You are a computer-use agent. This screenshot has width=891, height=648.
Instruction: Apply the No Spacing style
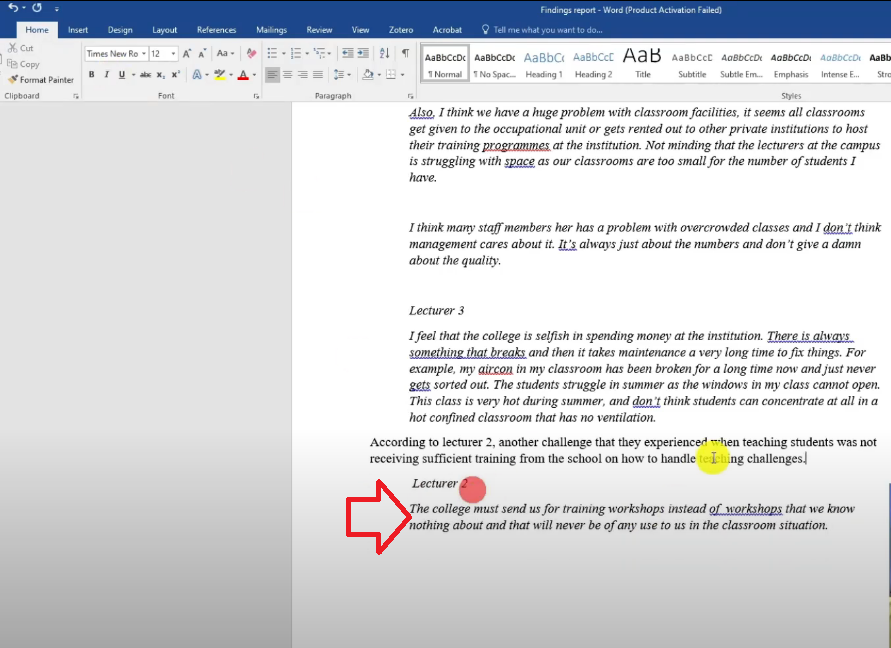(495, 64)
